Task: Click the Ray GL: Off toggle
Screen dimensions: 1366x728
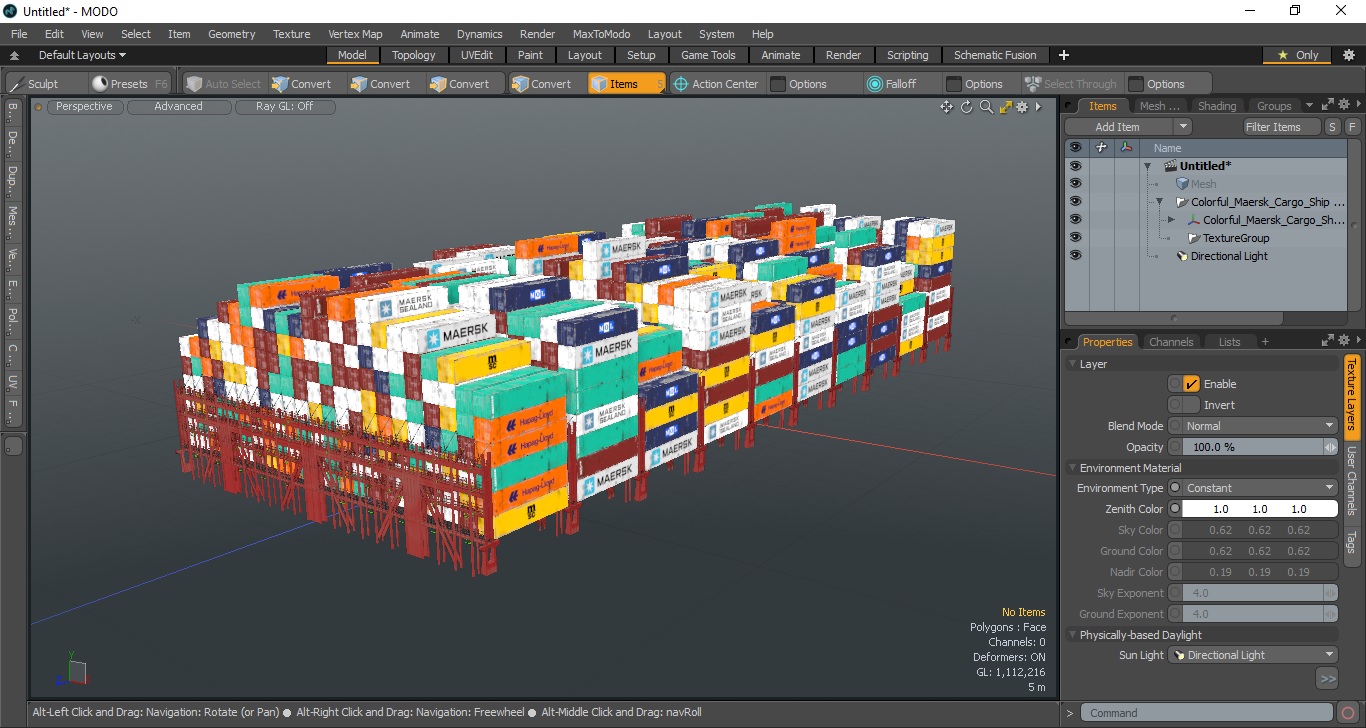Action: pos(284,106)
